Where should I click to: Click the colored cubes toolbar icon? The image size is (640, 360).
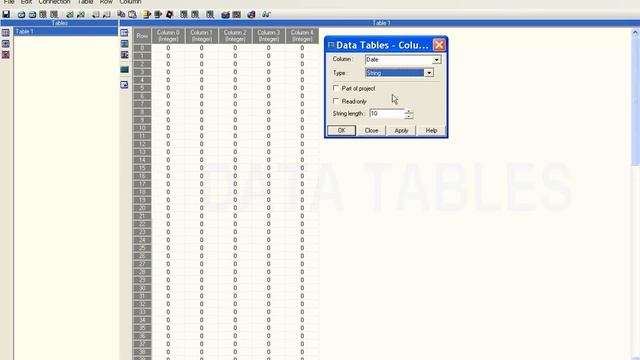tap(251, 15)
